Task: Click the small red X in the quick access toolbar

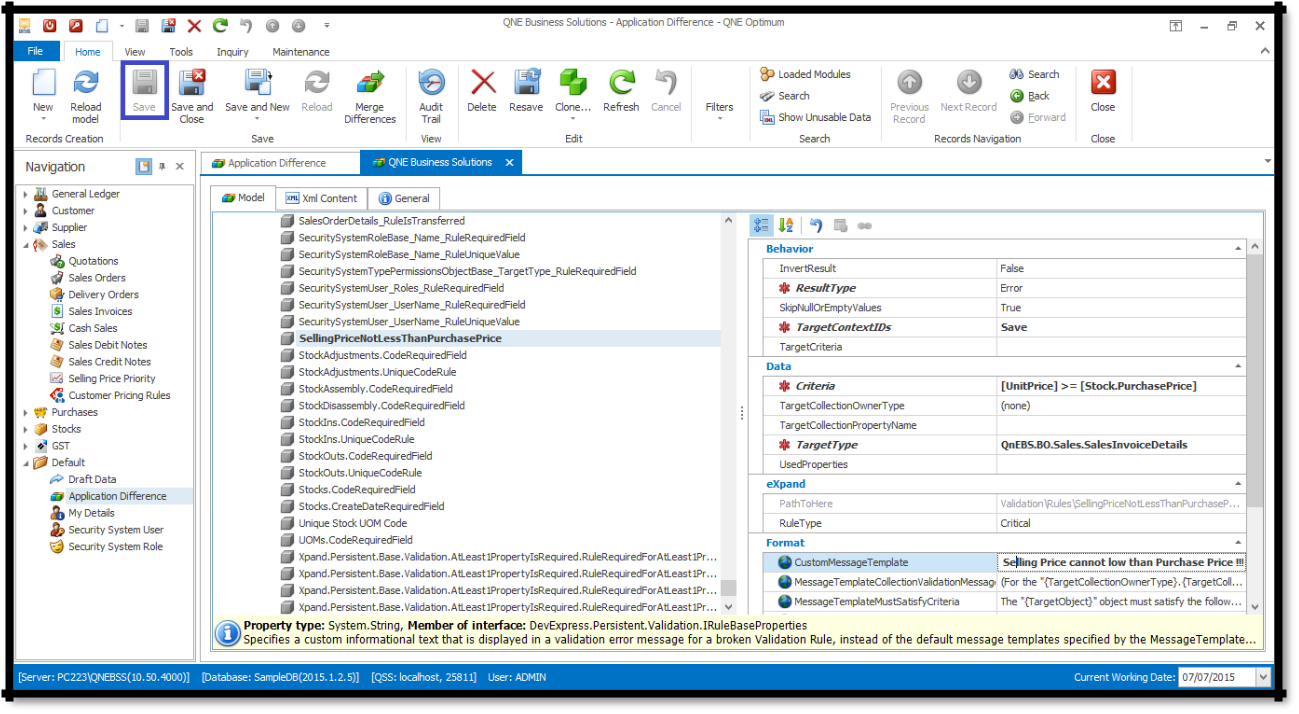Action: [x=194, y=26]
